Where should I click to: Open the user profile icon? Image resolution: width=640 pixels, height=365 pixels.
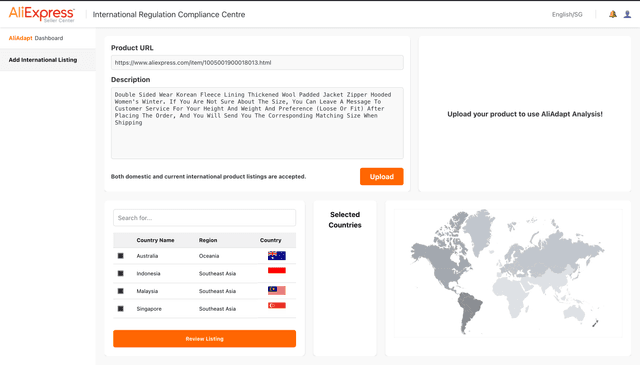pos(627,14)
